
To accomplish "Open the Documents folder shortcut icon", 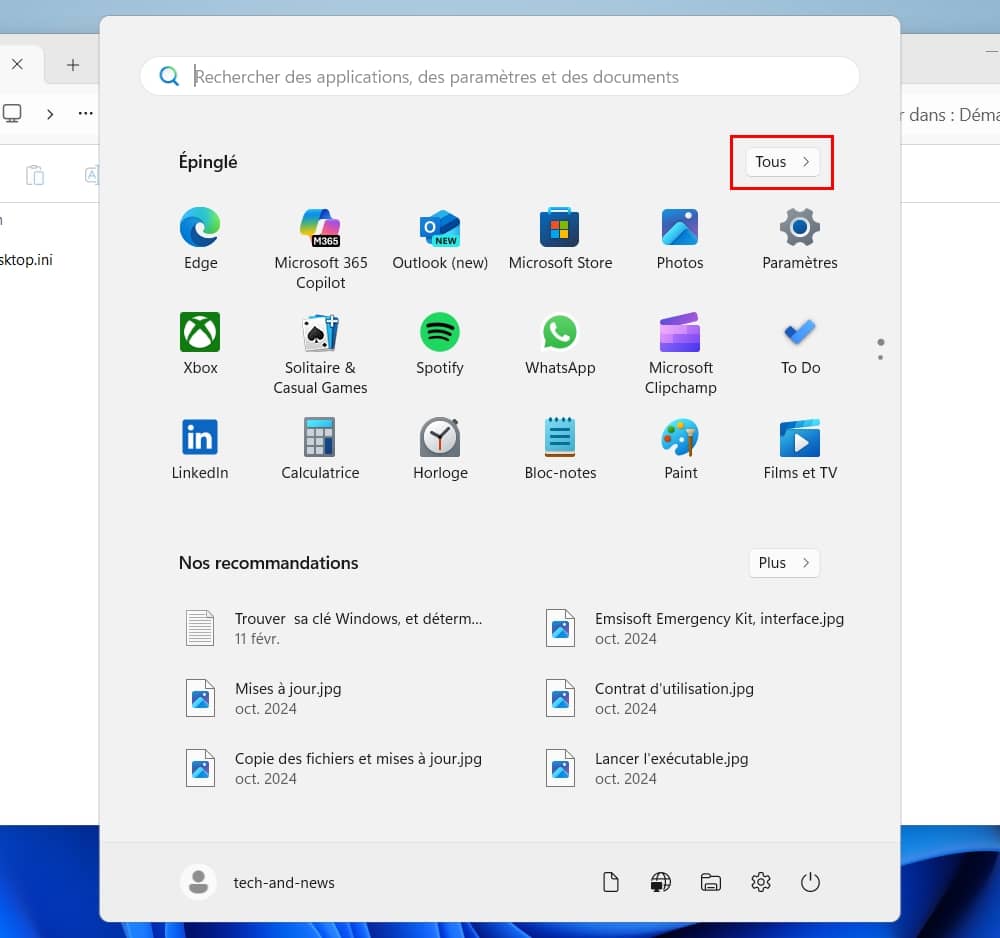I will [610, 882].
